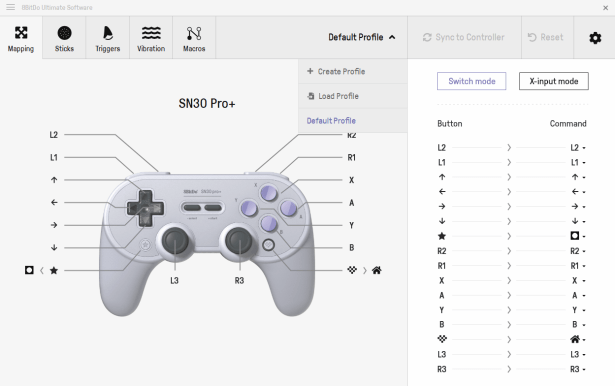615x386 pixels.
Task: Click the Reset button
Action: (547, 37)
